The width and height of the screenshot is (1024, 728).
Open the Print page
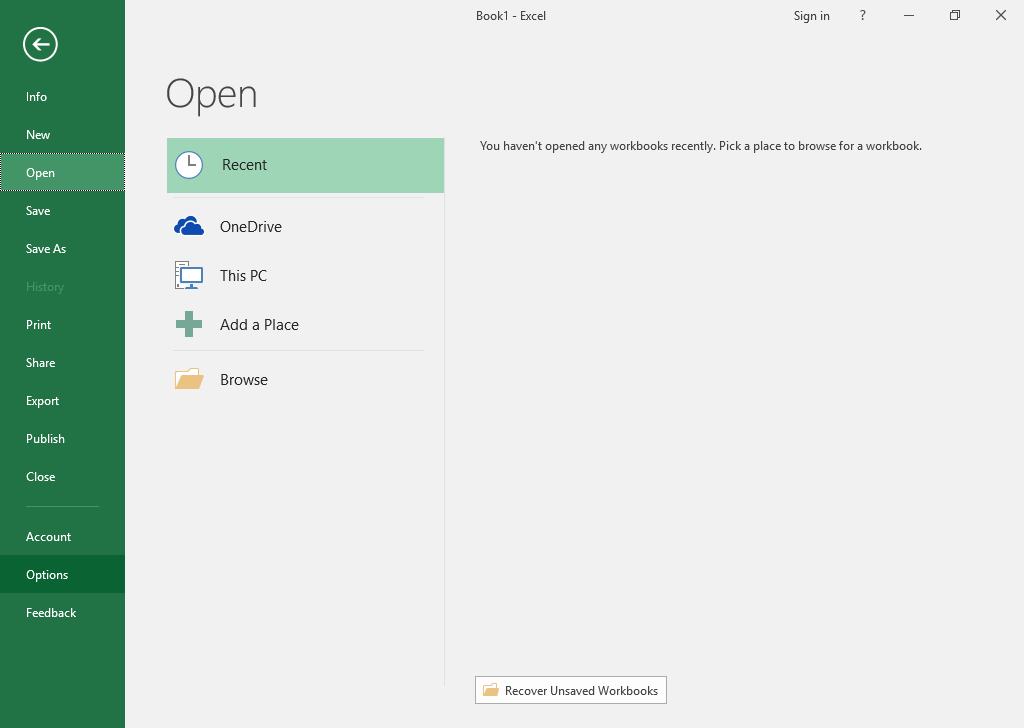tap(62, 324)
